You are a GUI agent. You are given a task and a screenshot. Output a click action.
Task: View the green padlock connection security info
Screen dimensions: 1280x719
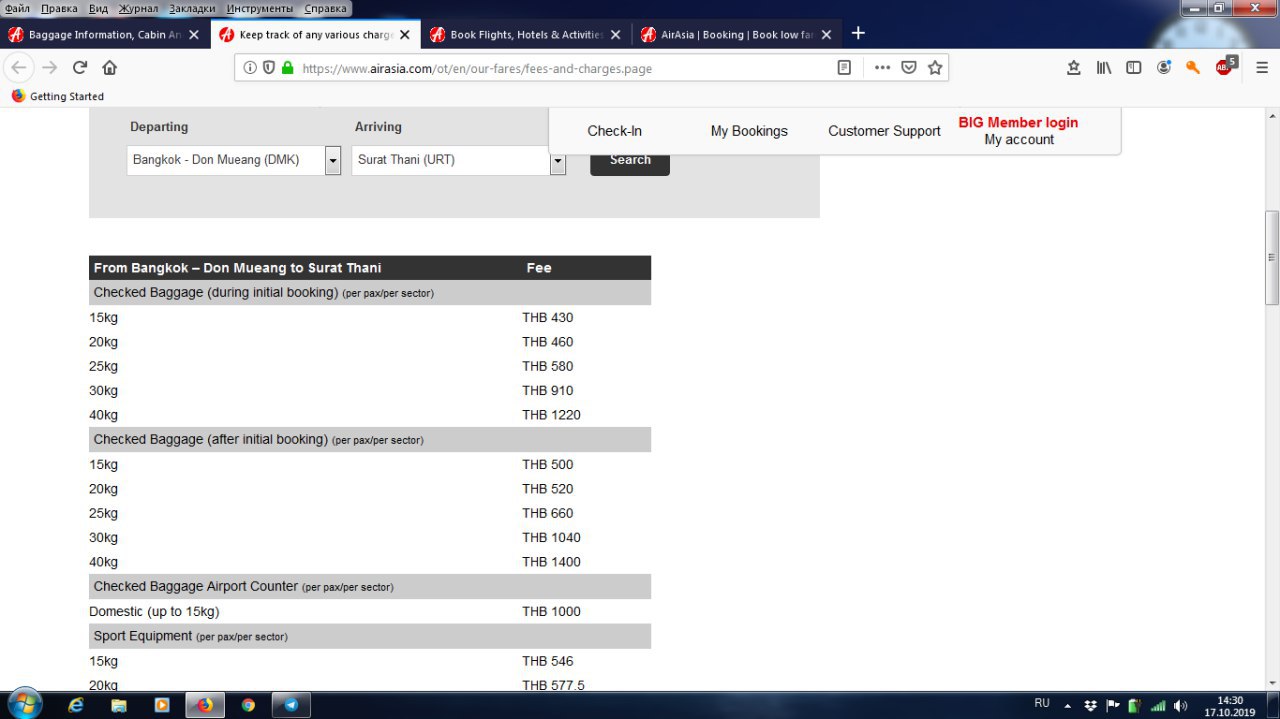pos(288,68)
